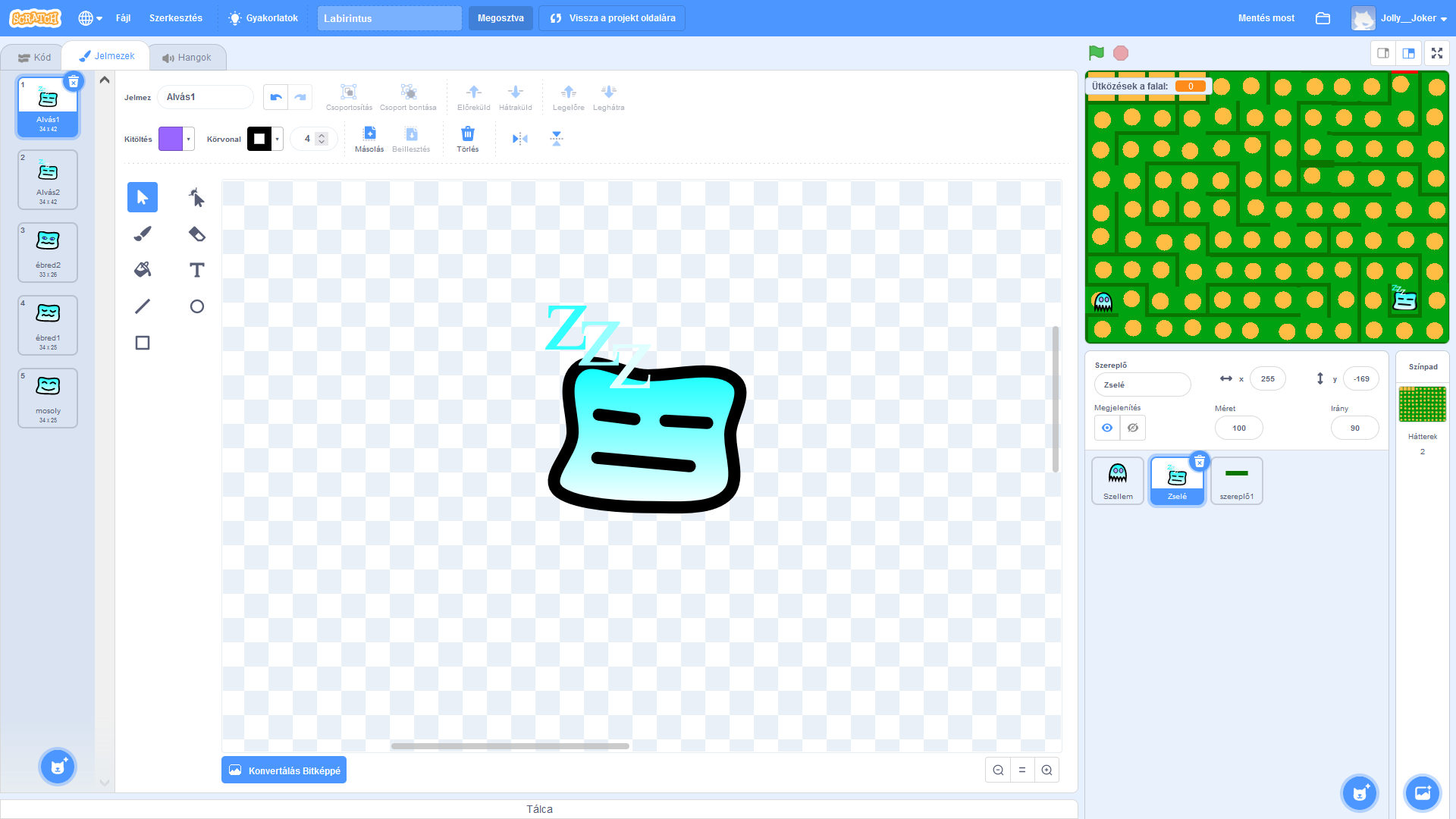Image resolution: width=1456 pixels, height=819 pixels.
Task: Hide the sprite with crossed-eye icon
Action: tap(1133, 428)
